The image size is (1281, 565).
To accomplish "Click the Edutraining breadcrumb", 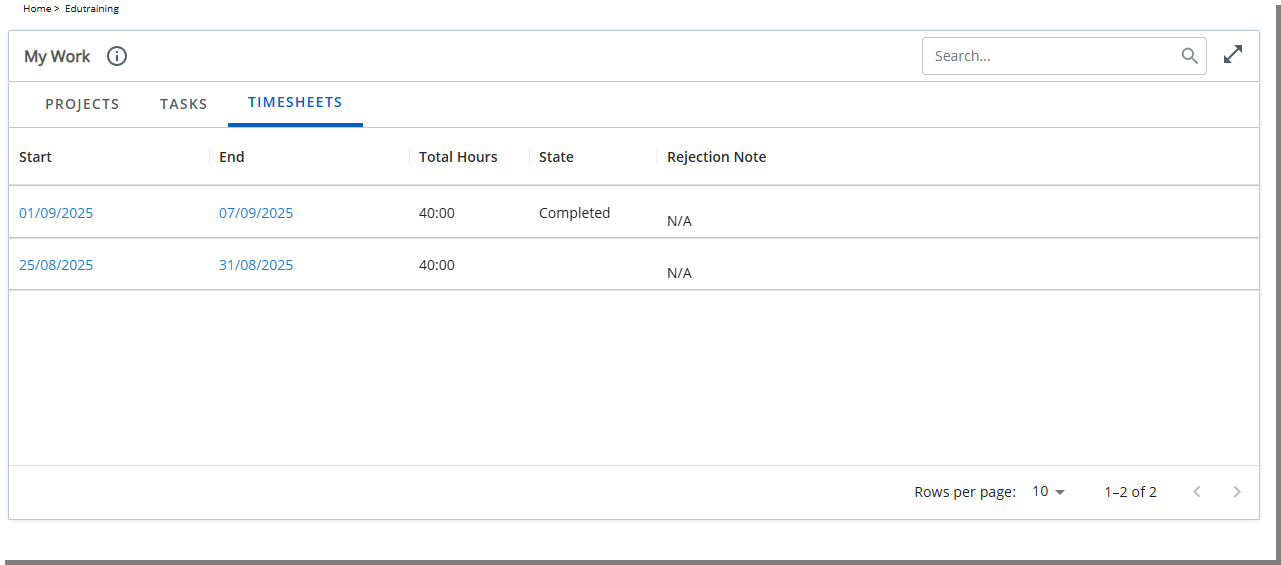I will (x=92, y=8).
